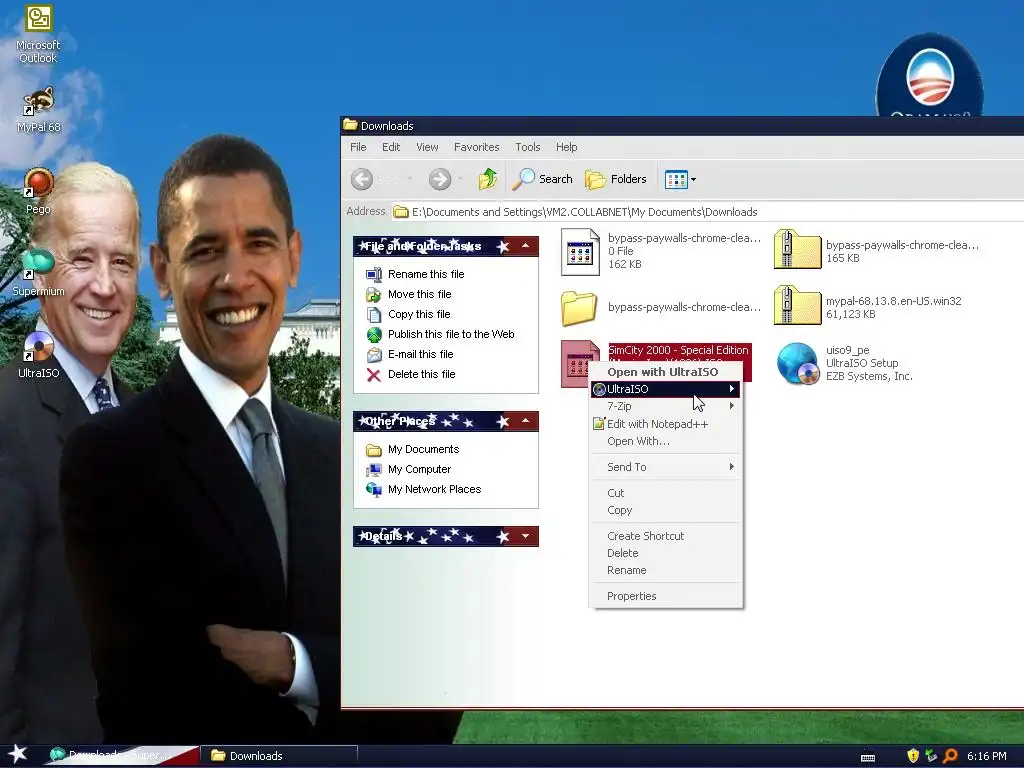Open Properties from the context menu
1024x768 pixels.
[665, 596]
